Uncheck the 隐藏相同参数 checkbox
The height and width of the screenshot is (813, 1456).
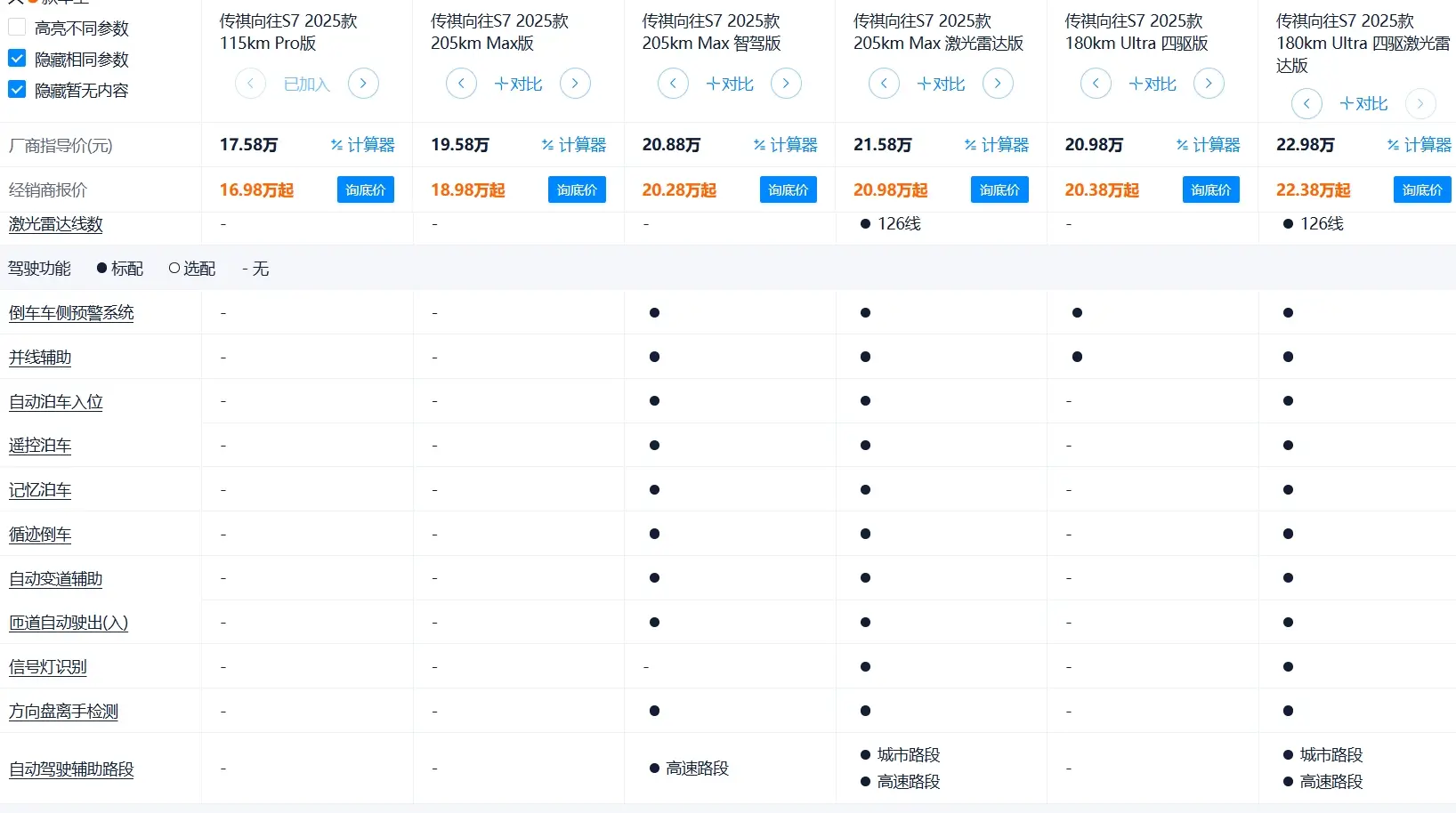coord(17,59)
